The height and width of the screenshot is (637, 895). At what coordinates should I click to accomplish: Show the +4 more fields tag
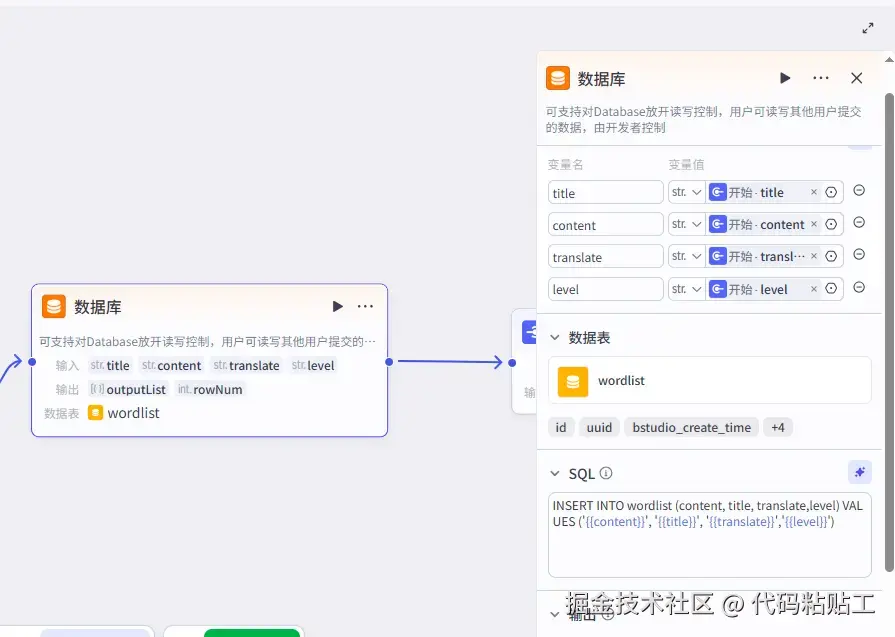tap(777, 428)
